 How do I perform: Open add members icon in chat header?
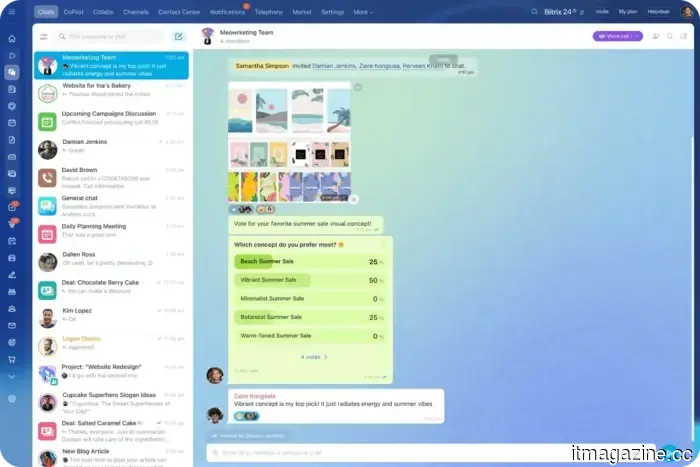point(655,36)
